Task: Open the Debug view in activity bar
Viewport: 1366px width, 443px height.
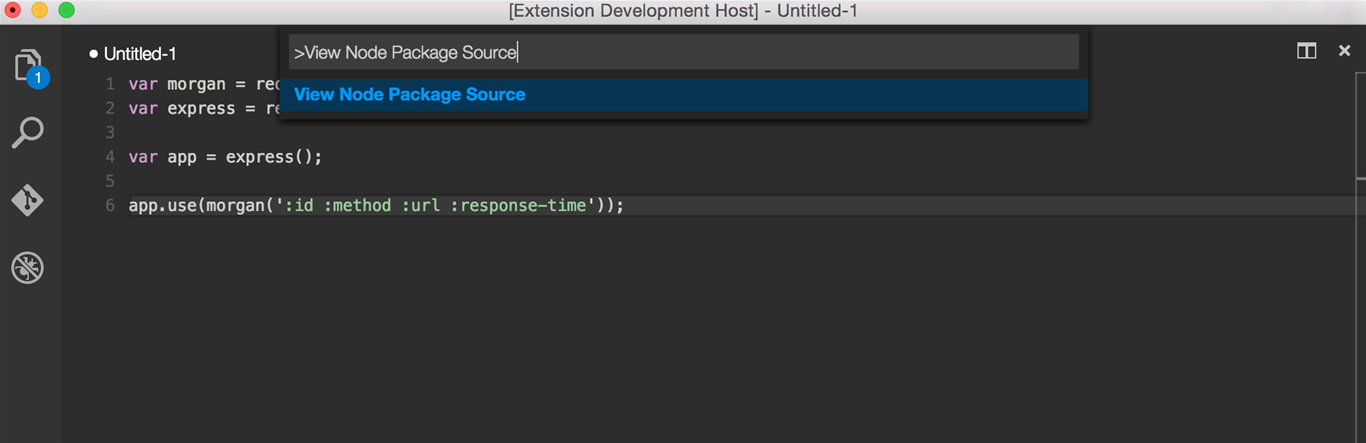Action: click(x=28, y=268)
